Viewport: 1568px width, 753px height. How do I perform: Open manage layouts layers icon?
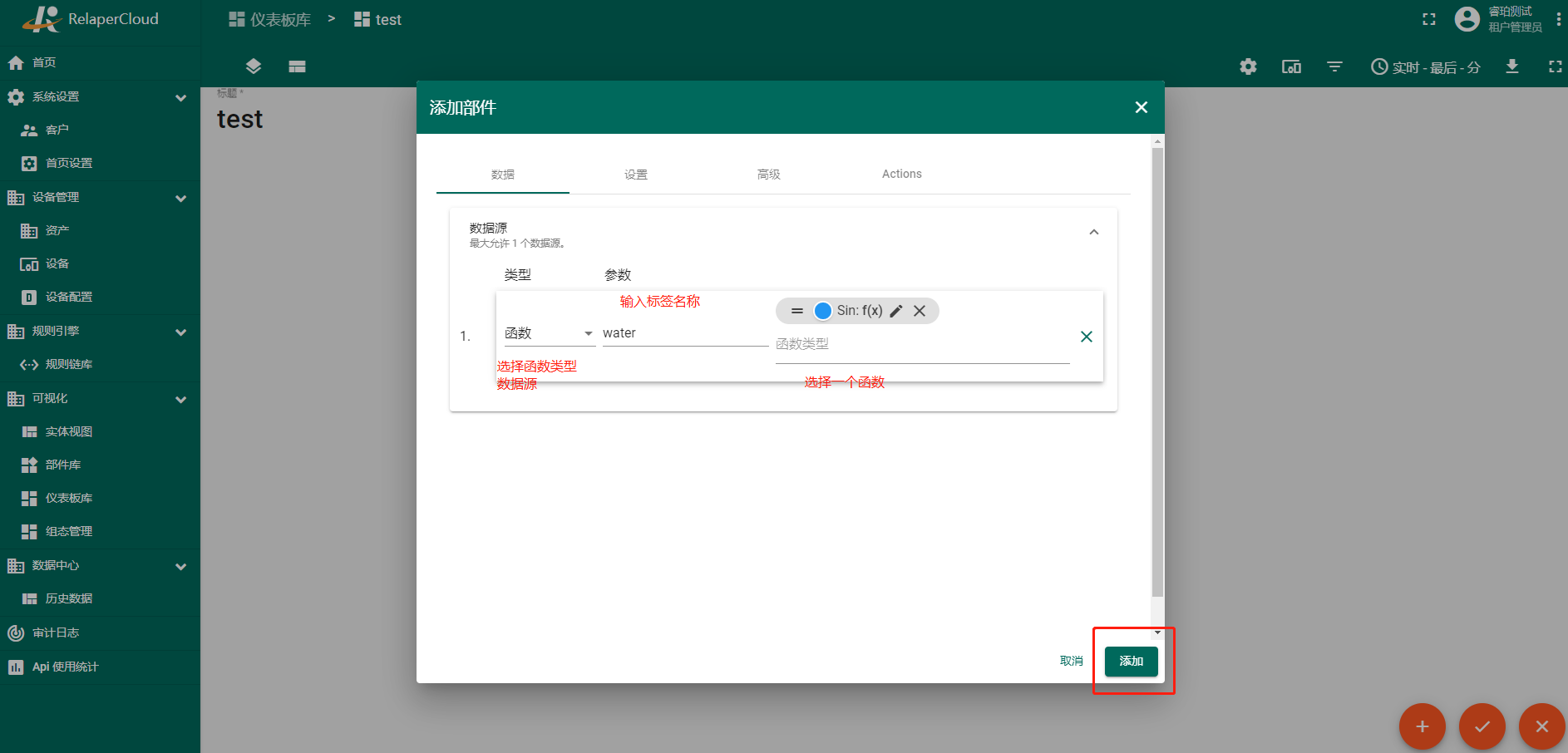tap(254, 66)
